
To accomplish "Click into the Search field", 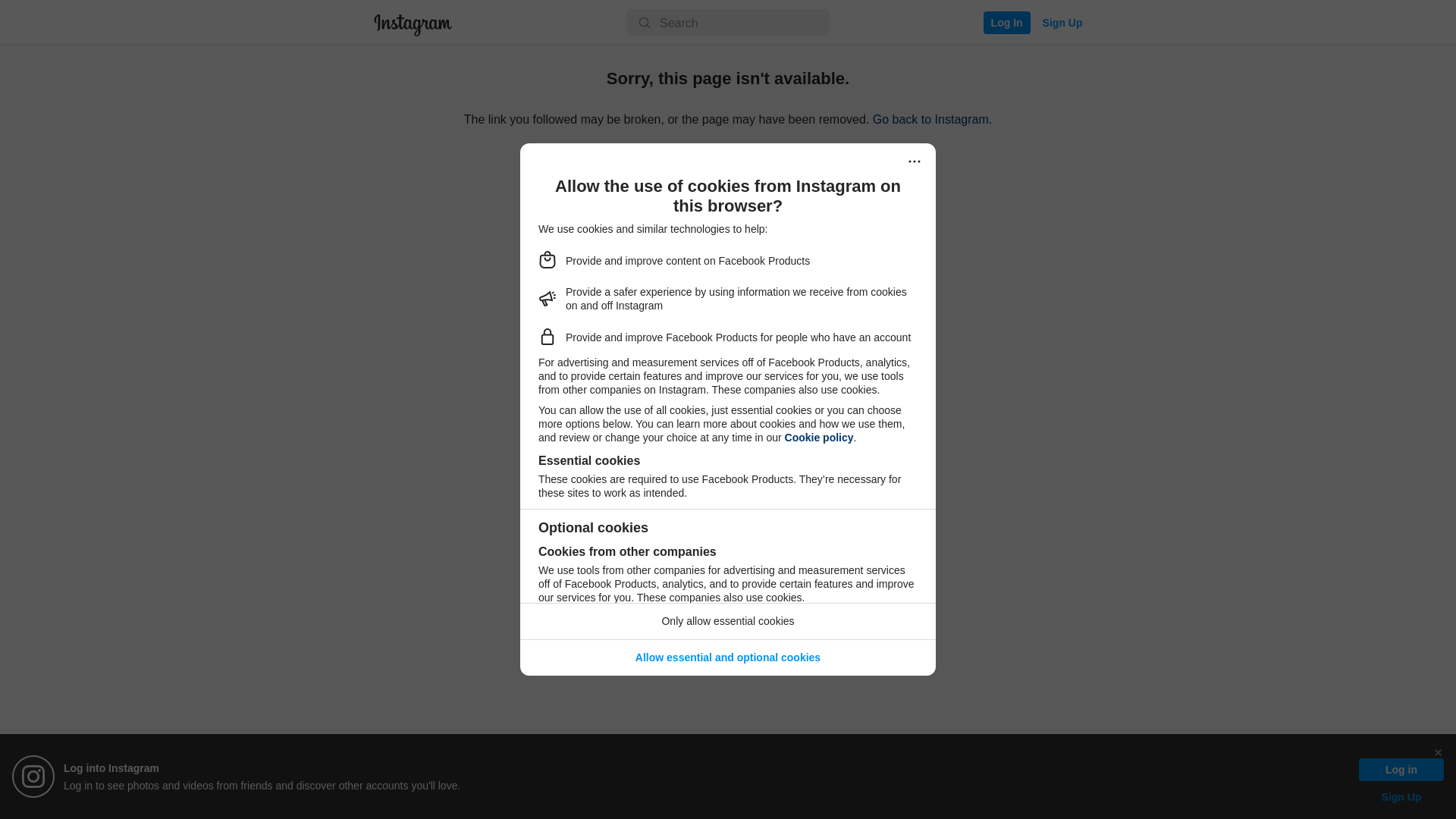I will [x=728, y=23].
